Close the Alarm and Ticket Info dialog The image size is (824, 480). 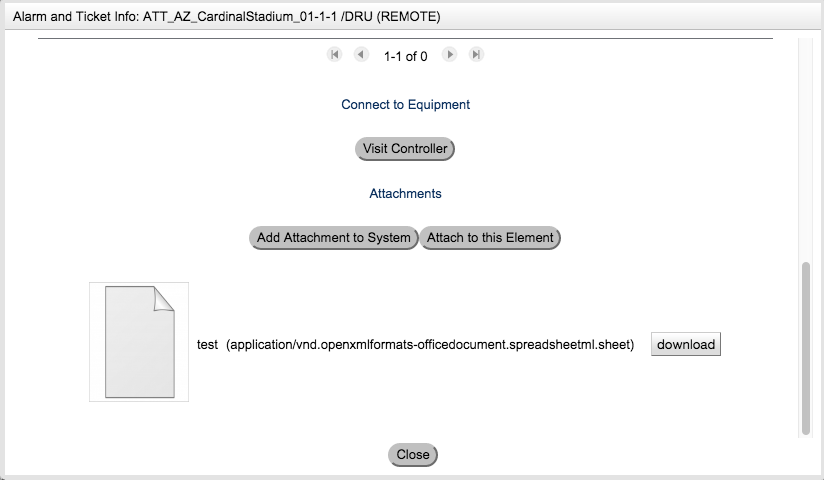pos(413,454)
